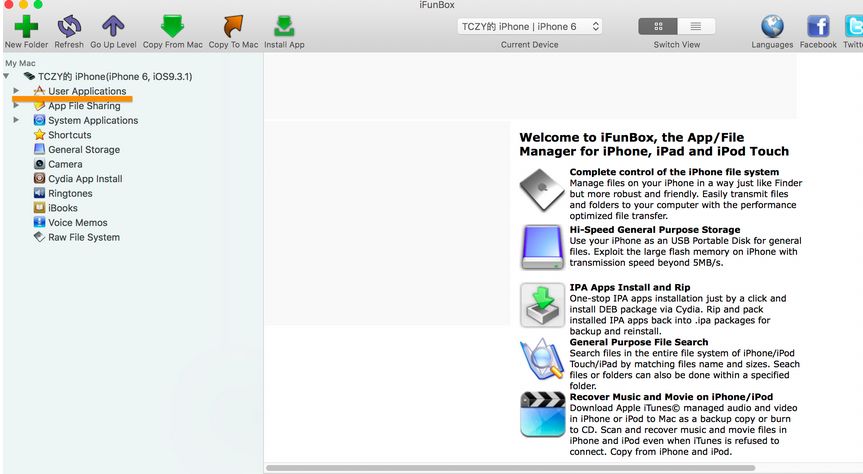Click the Raw File System icon
863x474 pixels.
click(x=39, y=237)
